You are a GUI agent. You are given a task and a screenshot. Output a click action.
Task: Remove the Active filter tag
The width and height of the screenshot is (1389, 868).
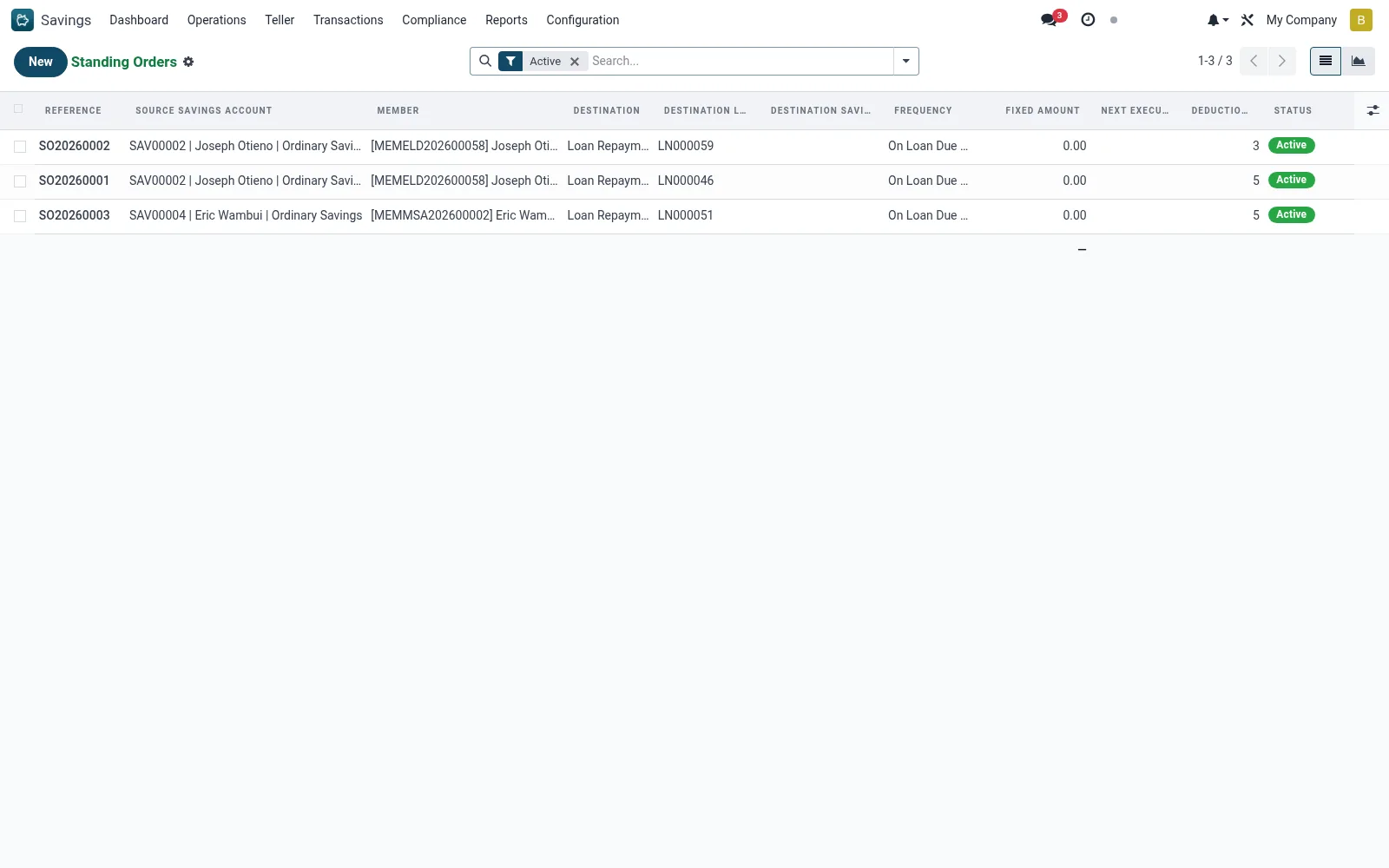(575, 62)
